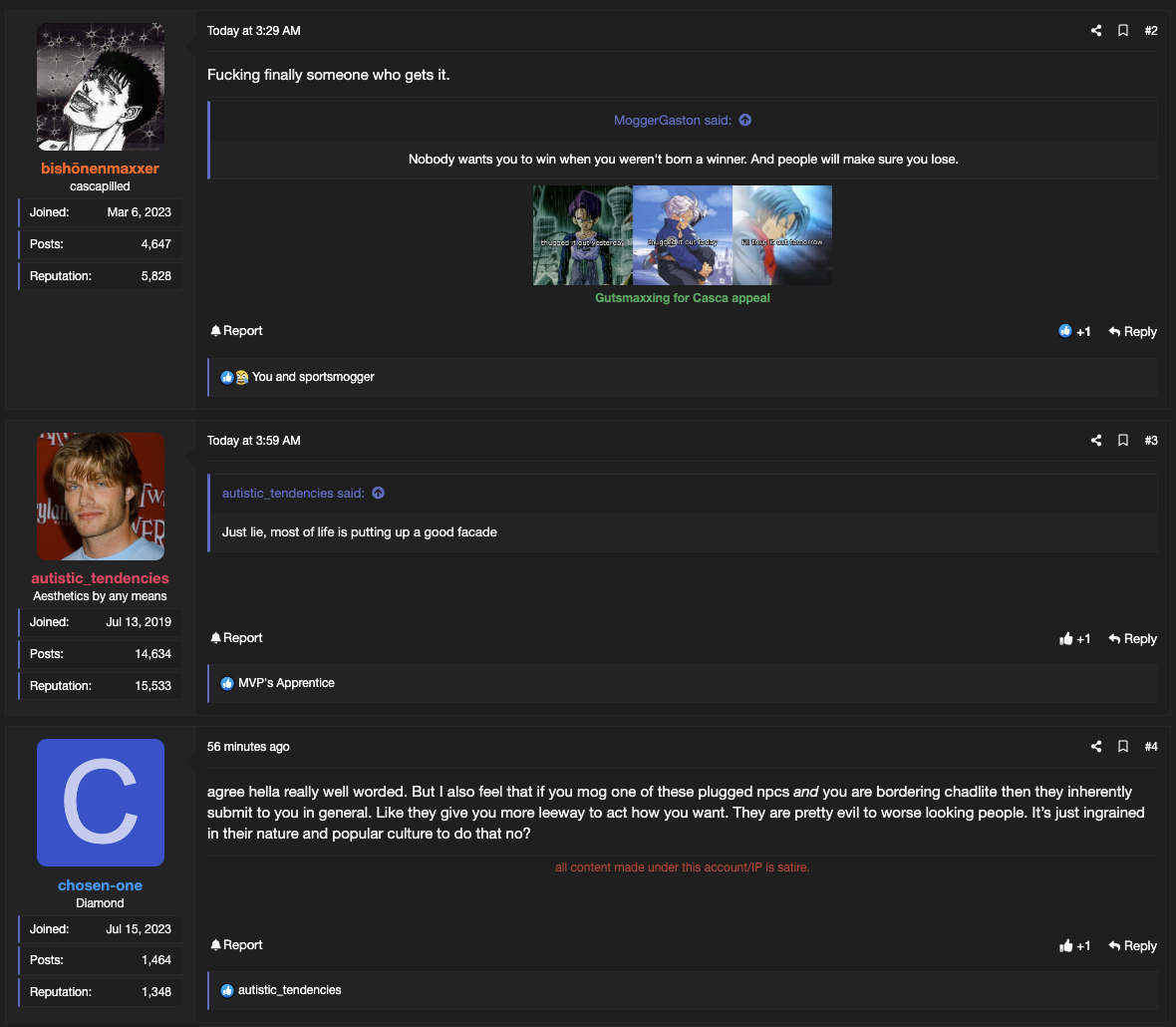Share post #2 via share icon
This screenshot has width=1176, height=1027.
tap(1095, 31)
